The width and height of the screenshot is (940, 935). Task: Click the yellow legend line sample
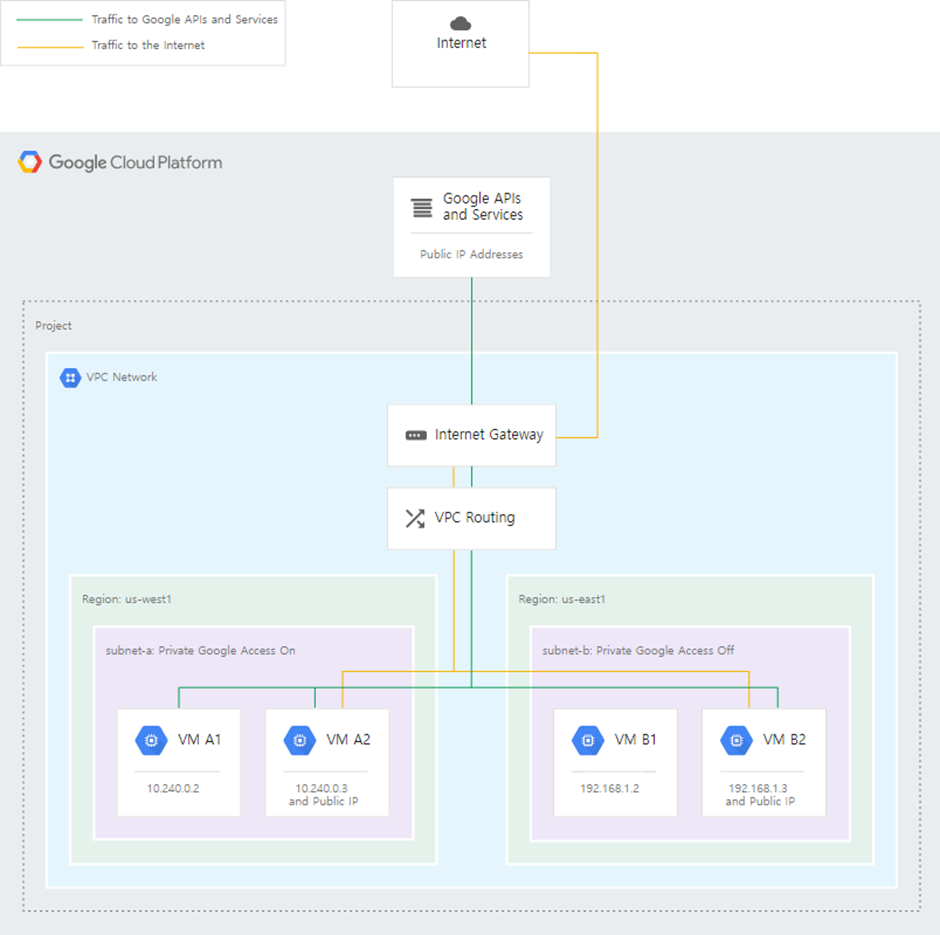coord(50,47)
